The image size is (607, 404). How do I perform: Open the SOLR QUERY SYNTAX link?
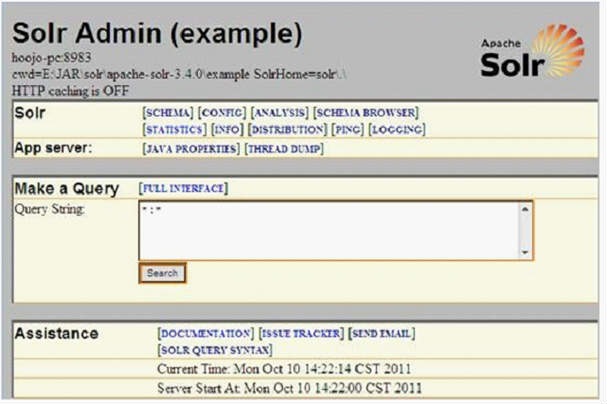(x=215, y=350)
